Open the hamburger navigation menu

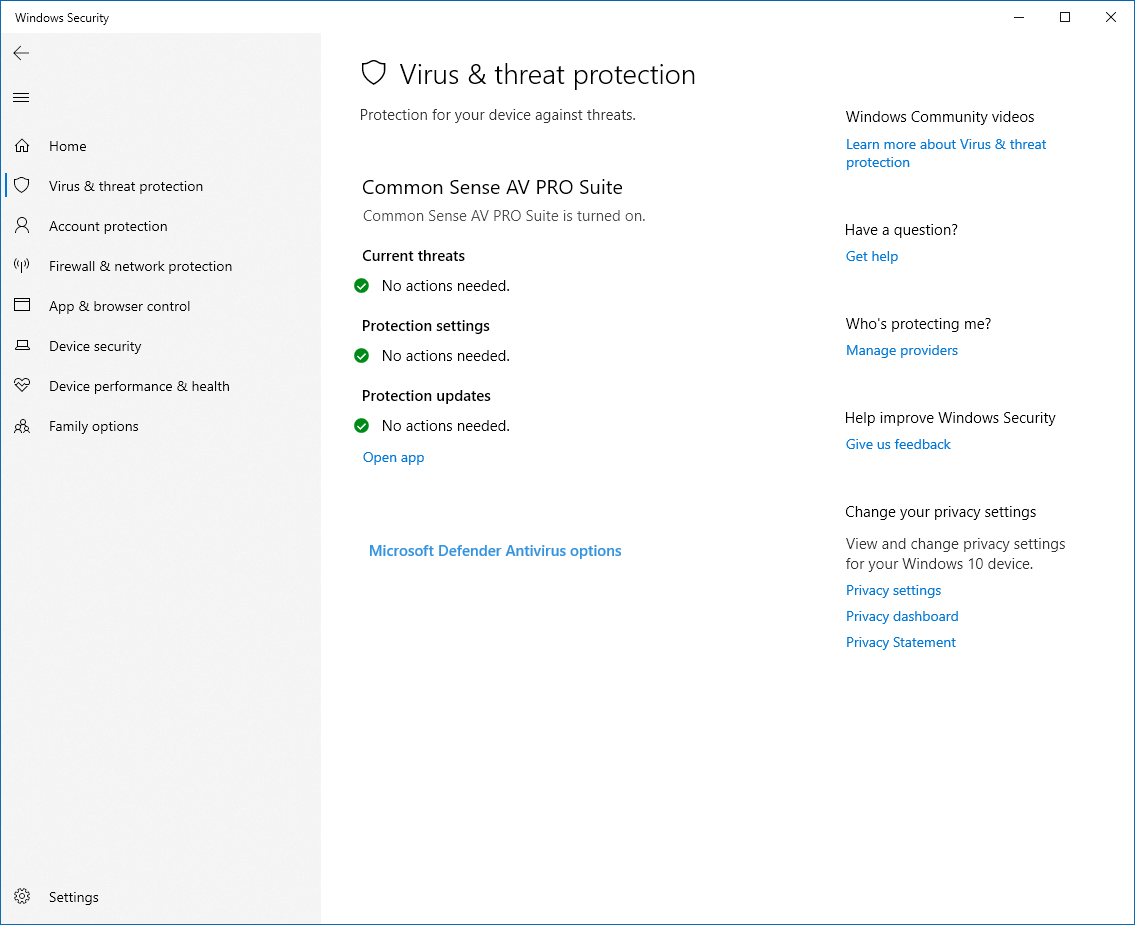(x=21, y=97)
